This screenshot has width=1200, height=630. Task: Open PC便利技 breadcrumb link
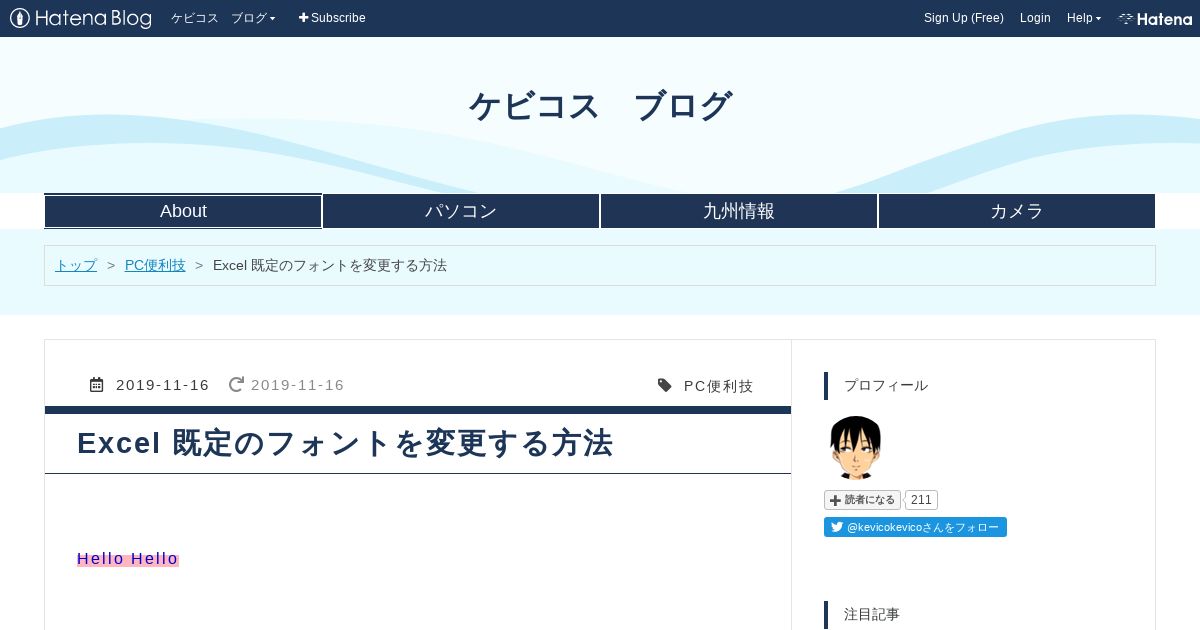click(x=155, y=265)
